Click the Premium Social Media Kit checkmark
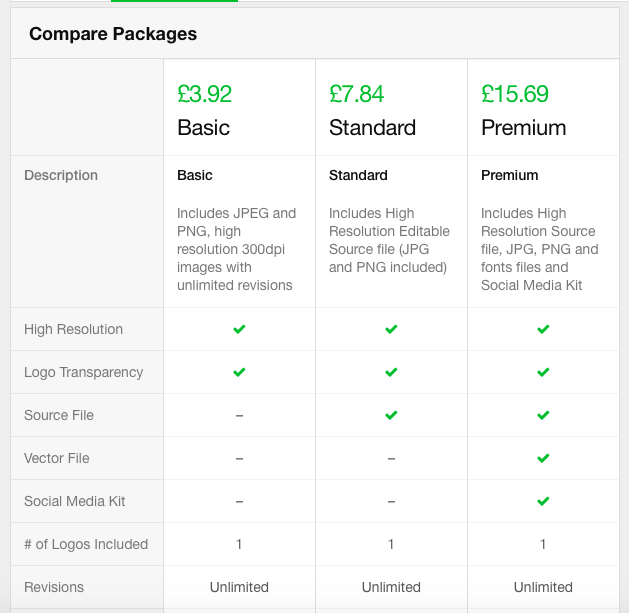629x613 pixels. click(543, 501)
